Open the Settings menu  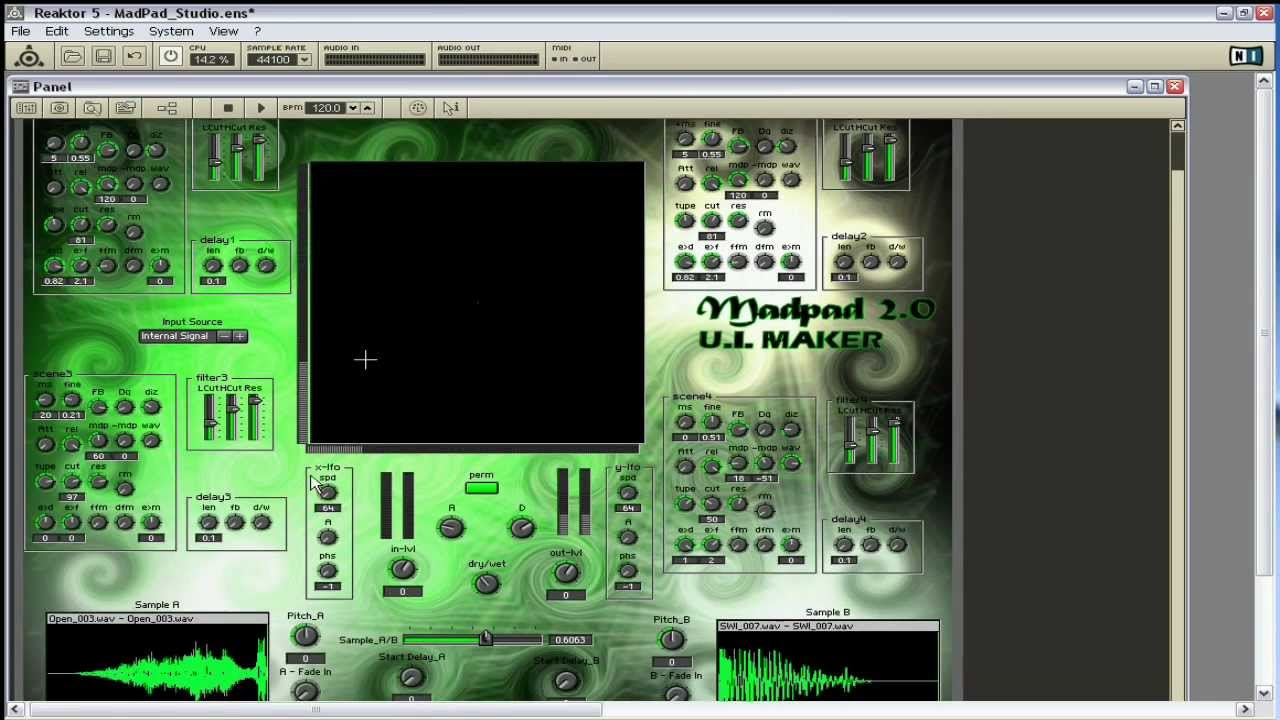tap(108, 31)
